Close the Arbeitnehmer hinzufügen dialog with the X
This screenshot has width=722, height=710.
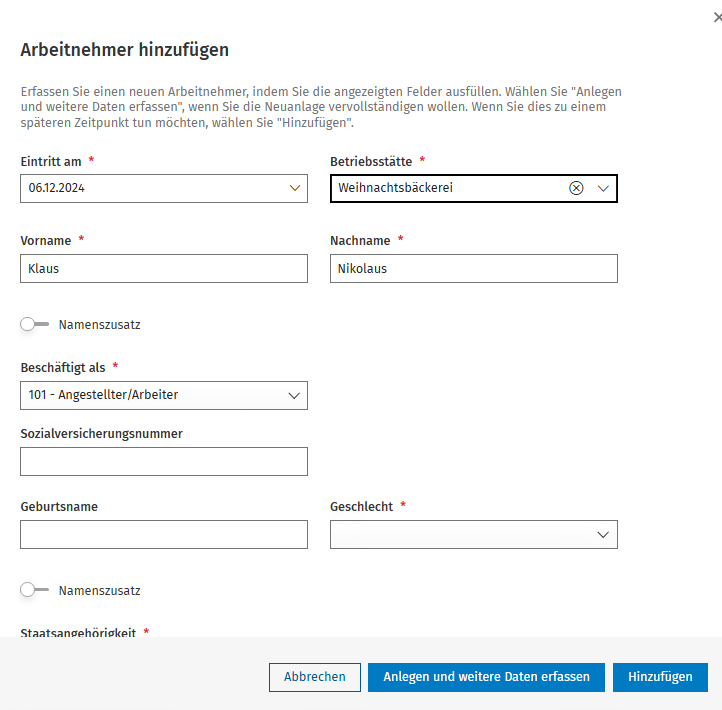717,17
